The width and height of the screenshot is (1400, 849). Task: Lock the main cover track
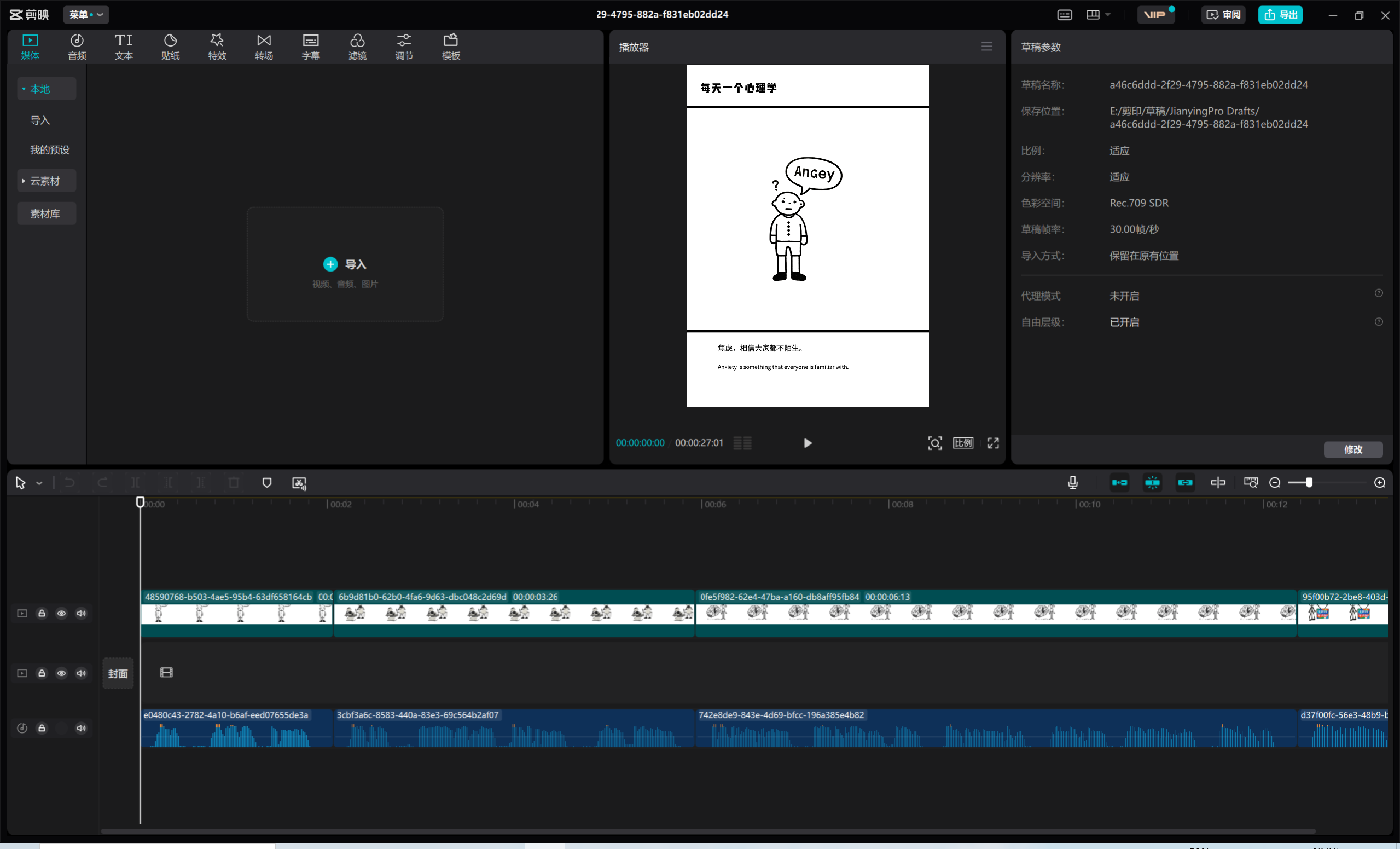pos(42,673)
